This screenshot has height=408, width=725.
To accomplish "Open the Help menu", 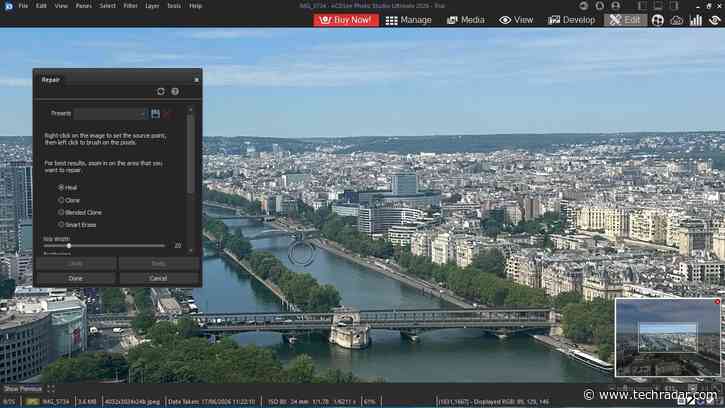I will tap(196, 6).
